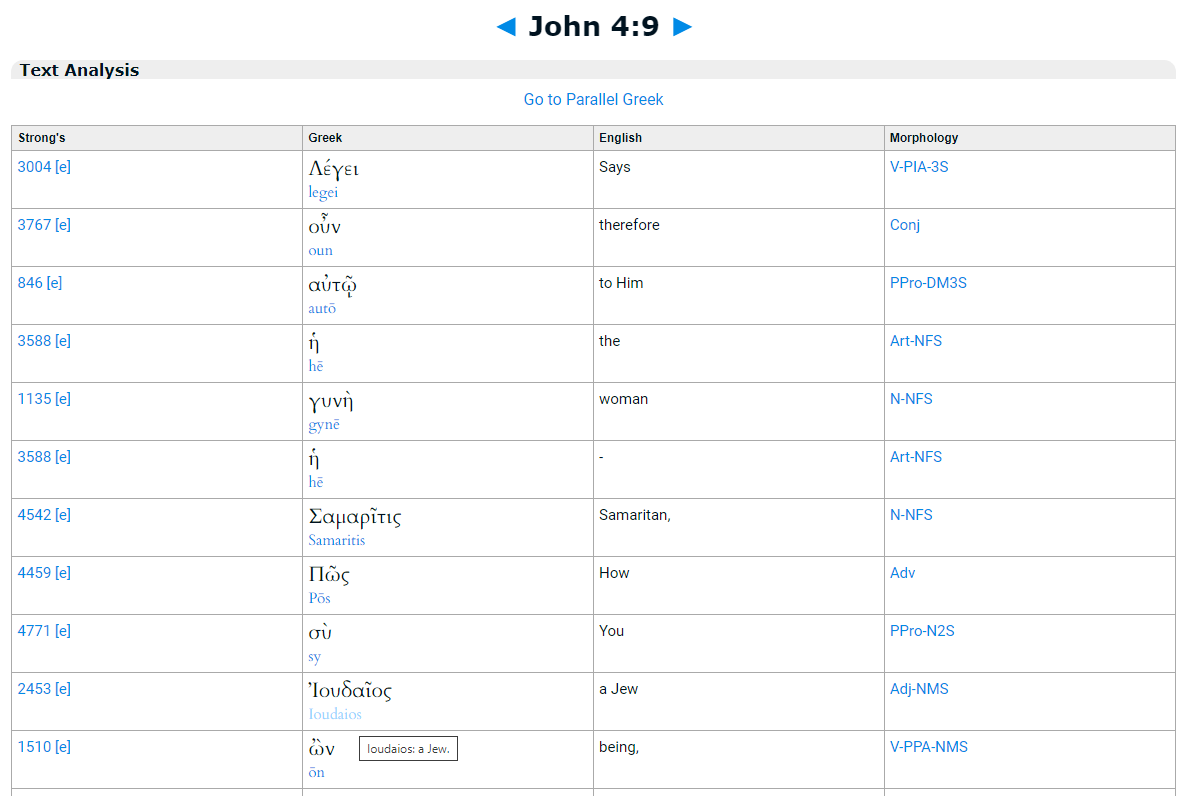Open Strong's number 3767 entry
The image size is (1181, 796).
click(x=35, y=225)
